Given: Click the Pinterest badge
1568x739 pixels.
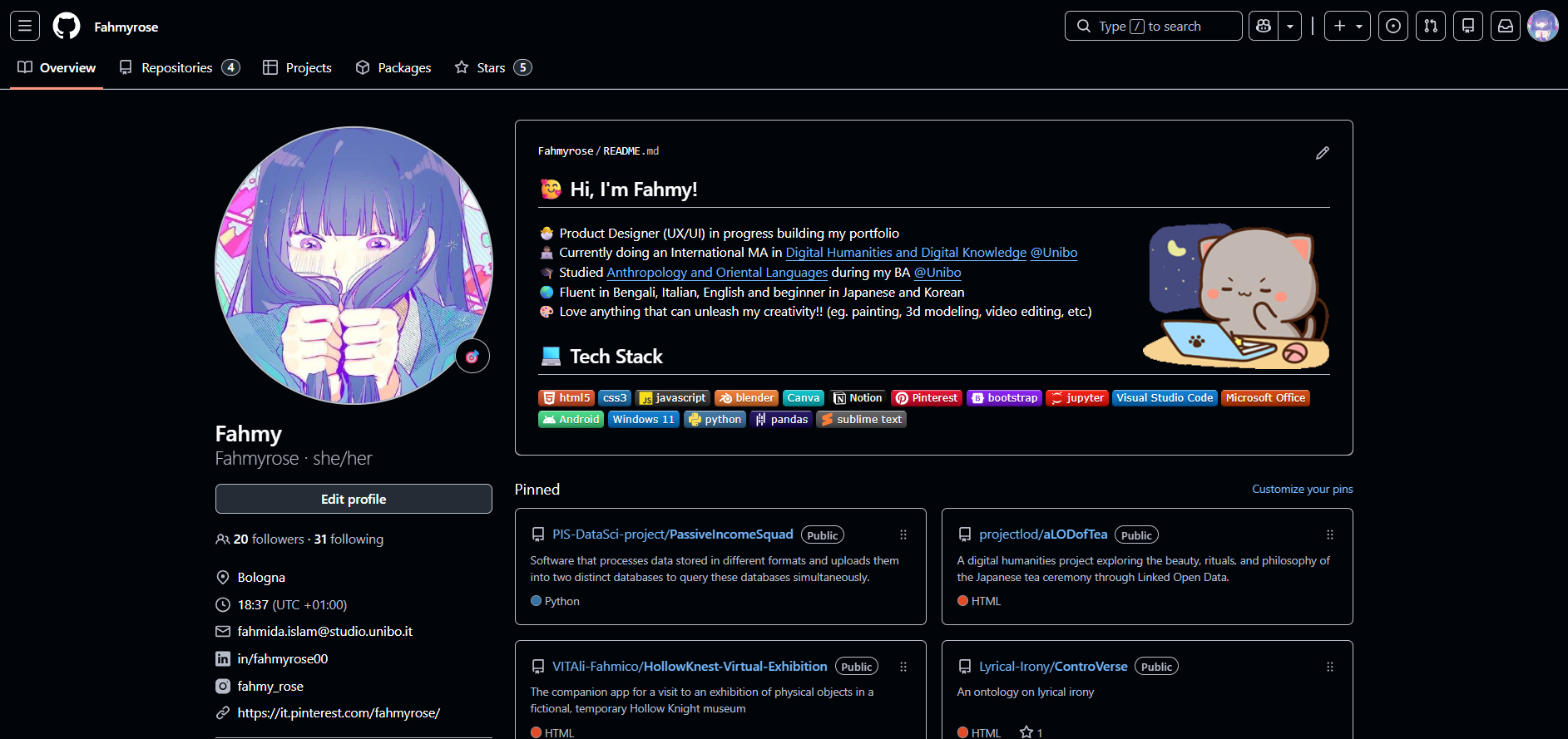Looking at the screenshot, I should click(927, 397).
